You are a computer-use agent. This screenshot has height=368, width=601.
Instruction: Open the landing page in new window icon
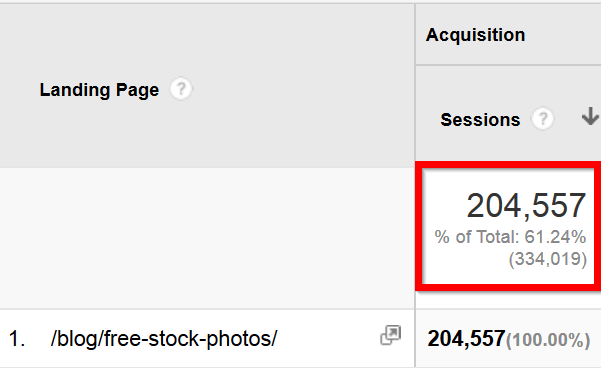(x=391, y=335)
